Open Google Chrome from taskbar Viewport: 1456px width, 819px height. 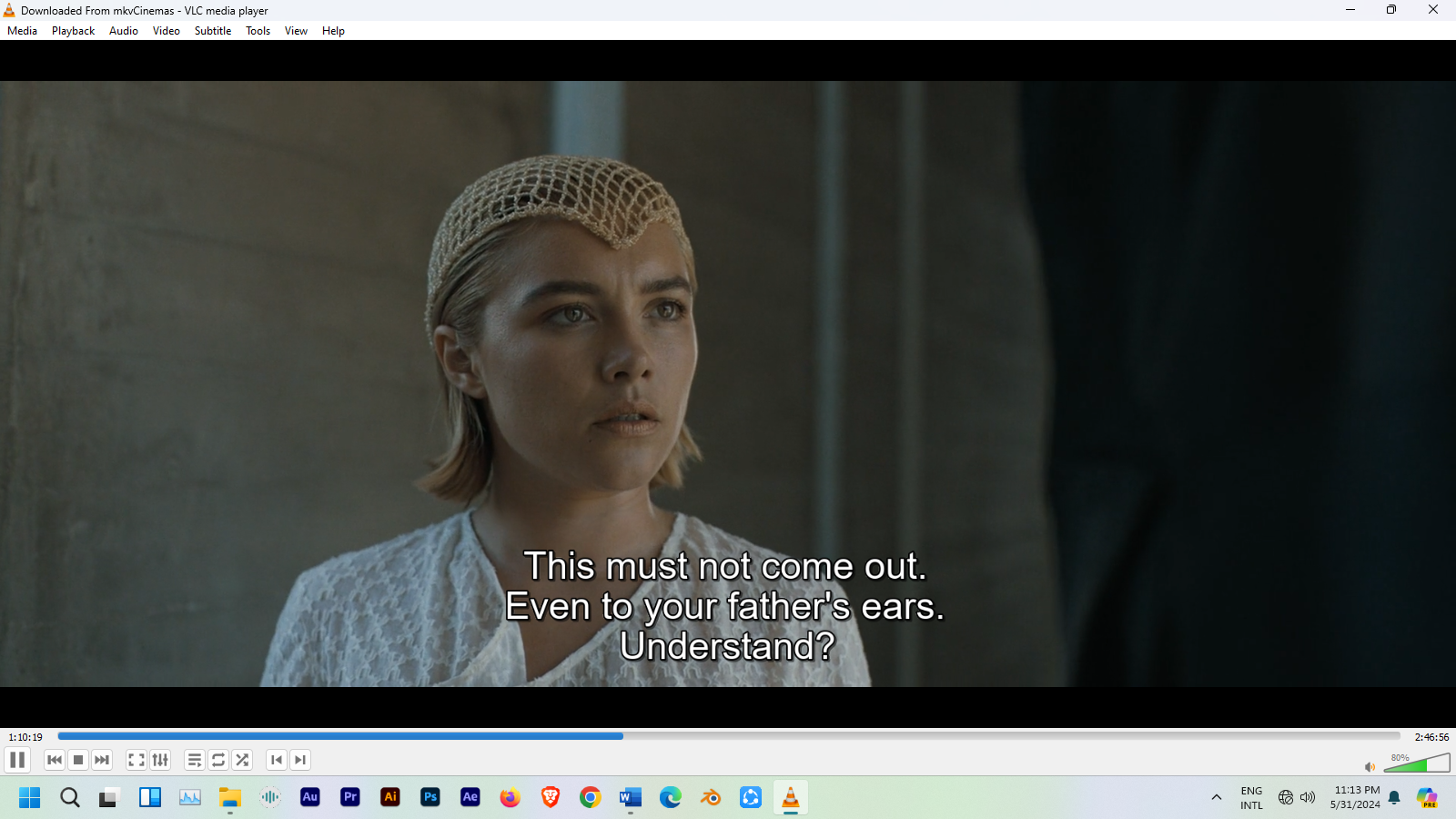591,797
